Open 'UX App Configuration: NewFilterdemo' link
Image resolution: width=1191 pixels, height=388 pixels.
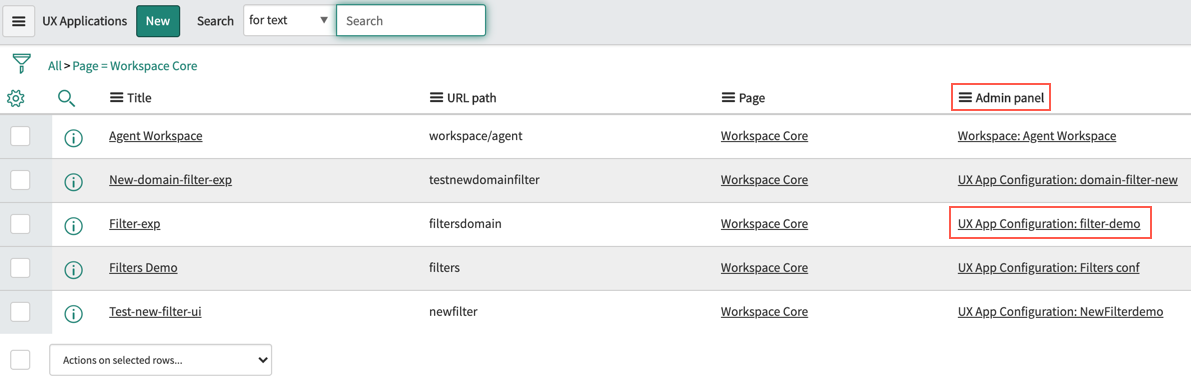[x=1061, y=311]
